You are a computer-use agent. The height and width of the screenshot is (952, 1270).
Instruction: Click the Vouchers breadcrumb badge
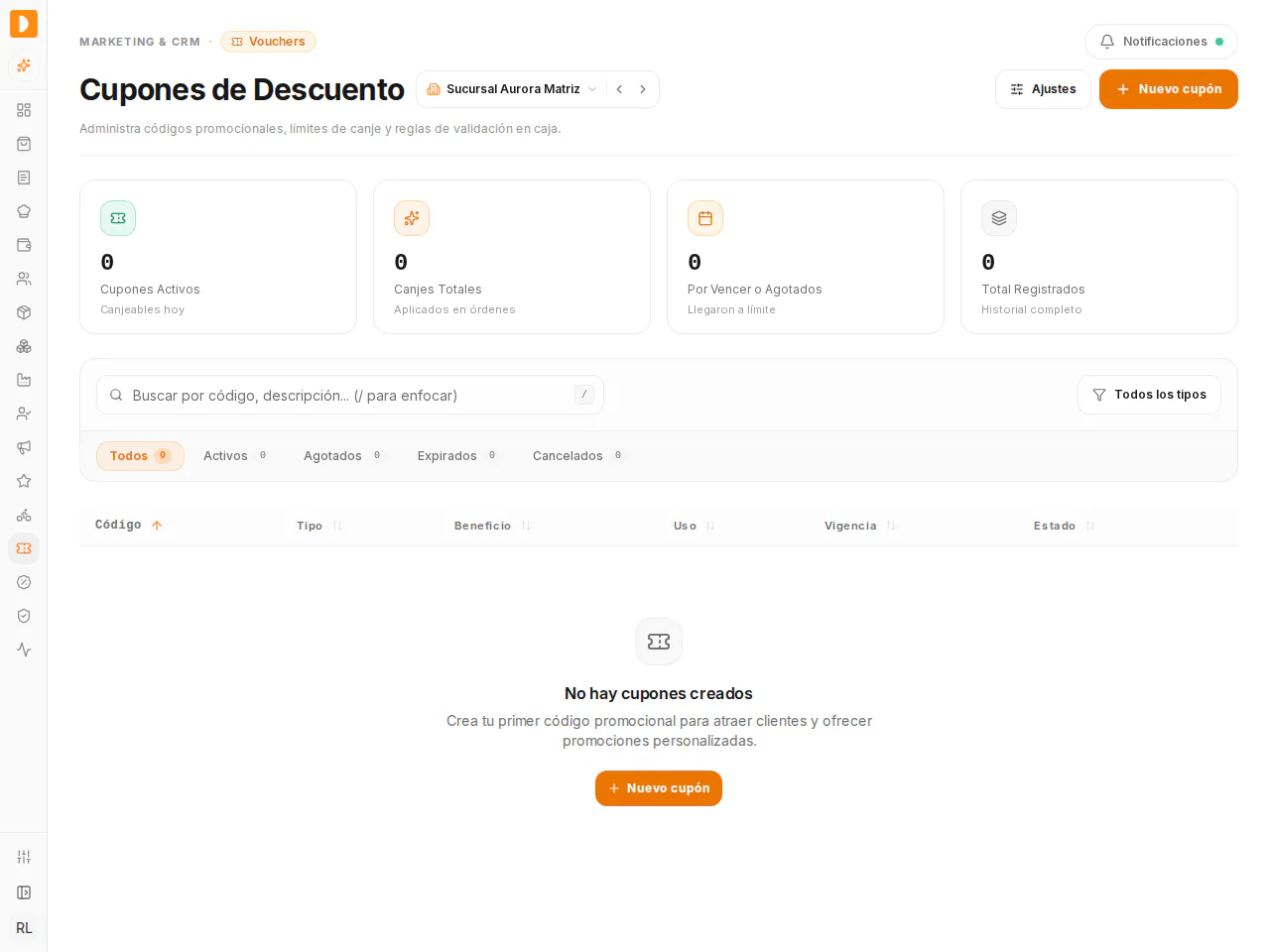[x=268, y=42]
